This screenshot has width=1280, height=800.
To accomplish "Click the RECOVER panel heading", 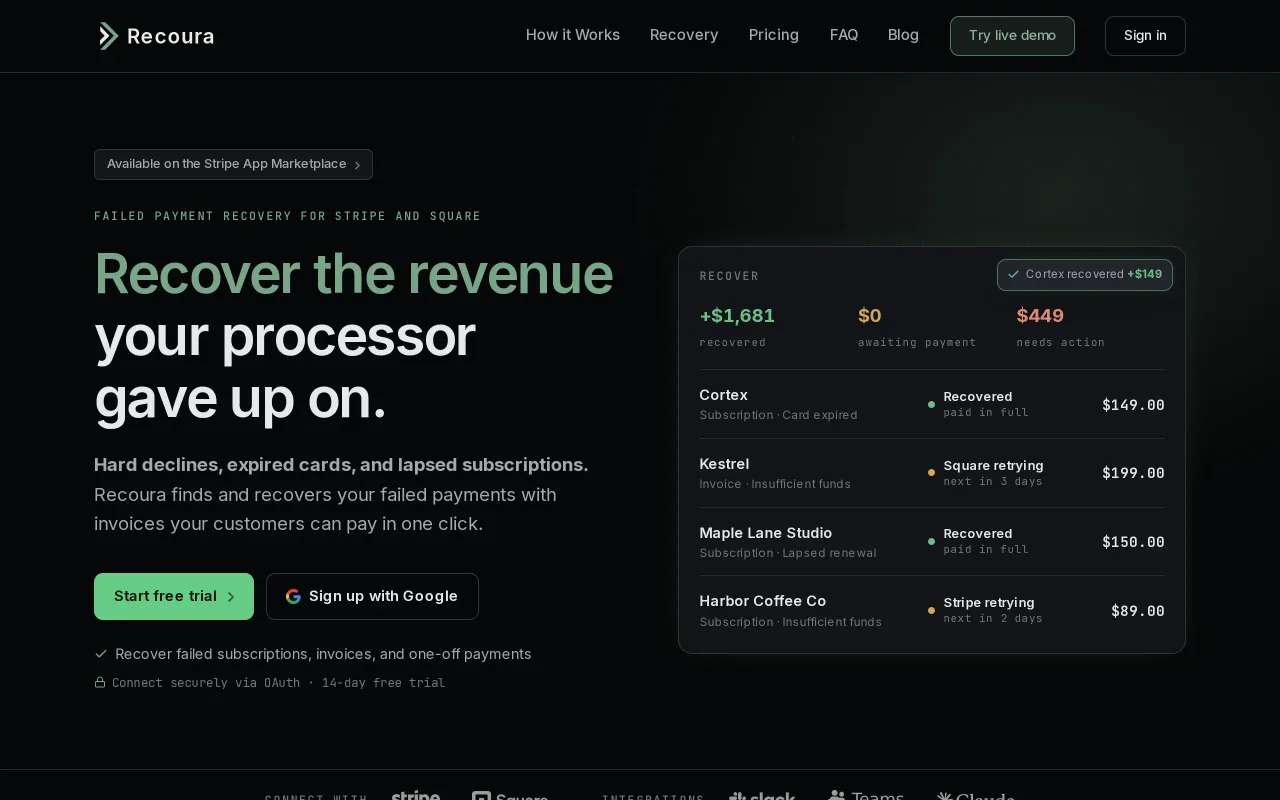I will [x=729, y=276].
